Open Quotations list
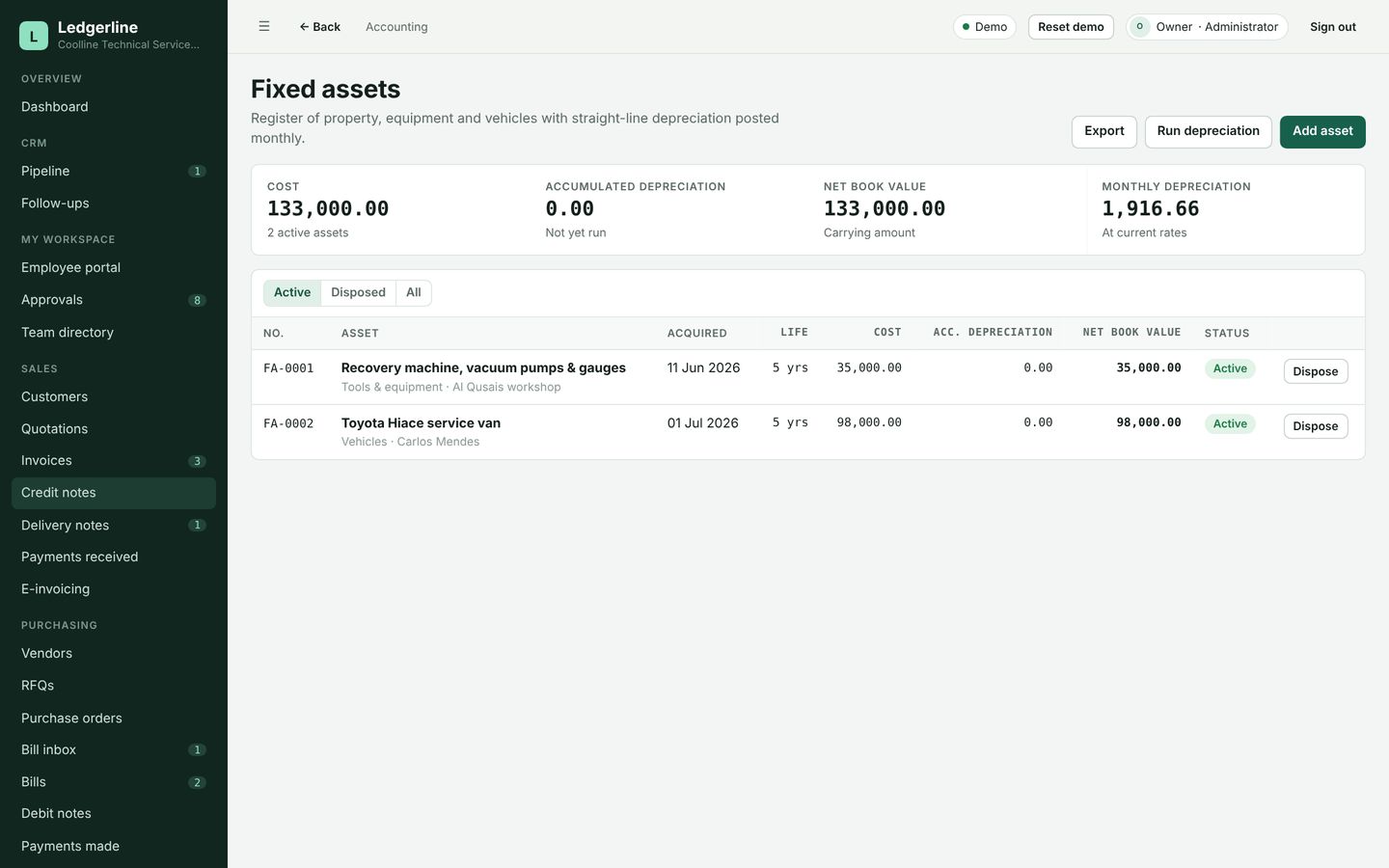Screen dimensions: 1389x868 point(114,429)
